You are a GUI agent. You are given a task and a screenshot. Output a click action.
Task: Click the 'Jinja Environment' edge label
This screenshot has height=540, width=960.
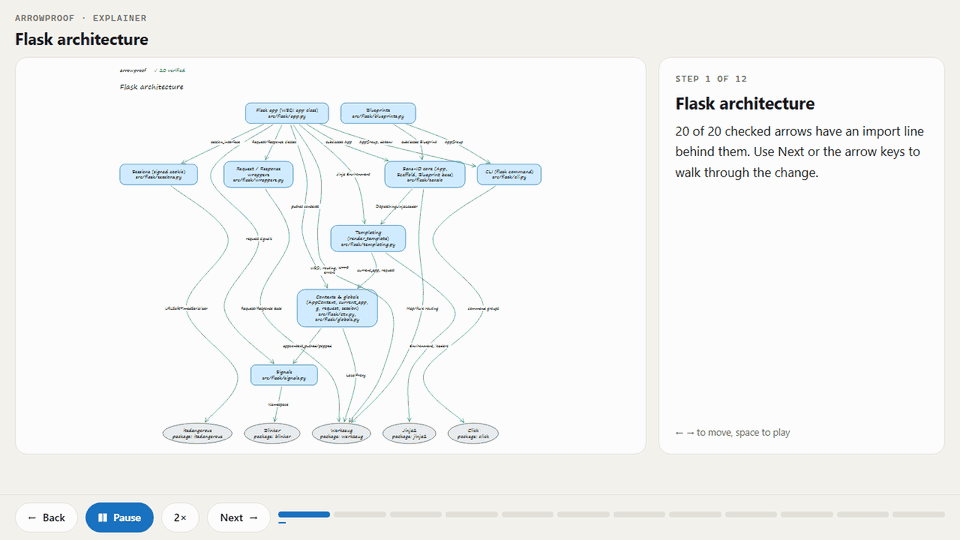tap(353, 174)
